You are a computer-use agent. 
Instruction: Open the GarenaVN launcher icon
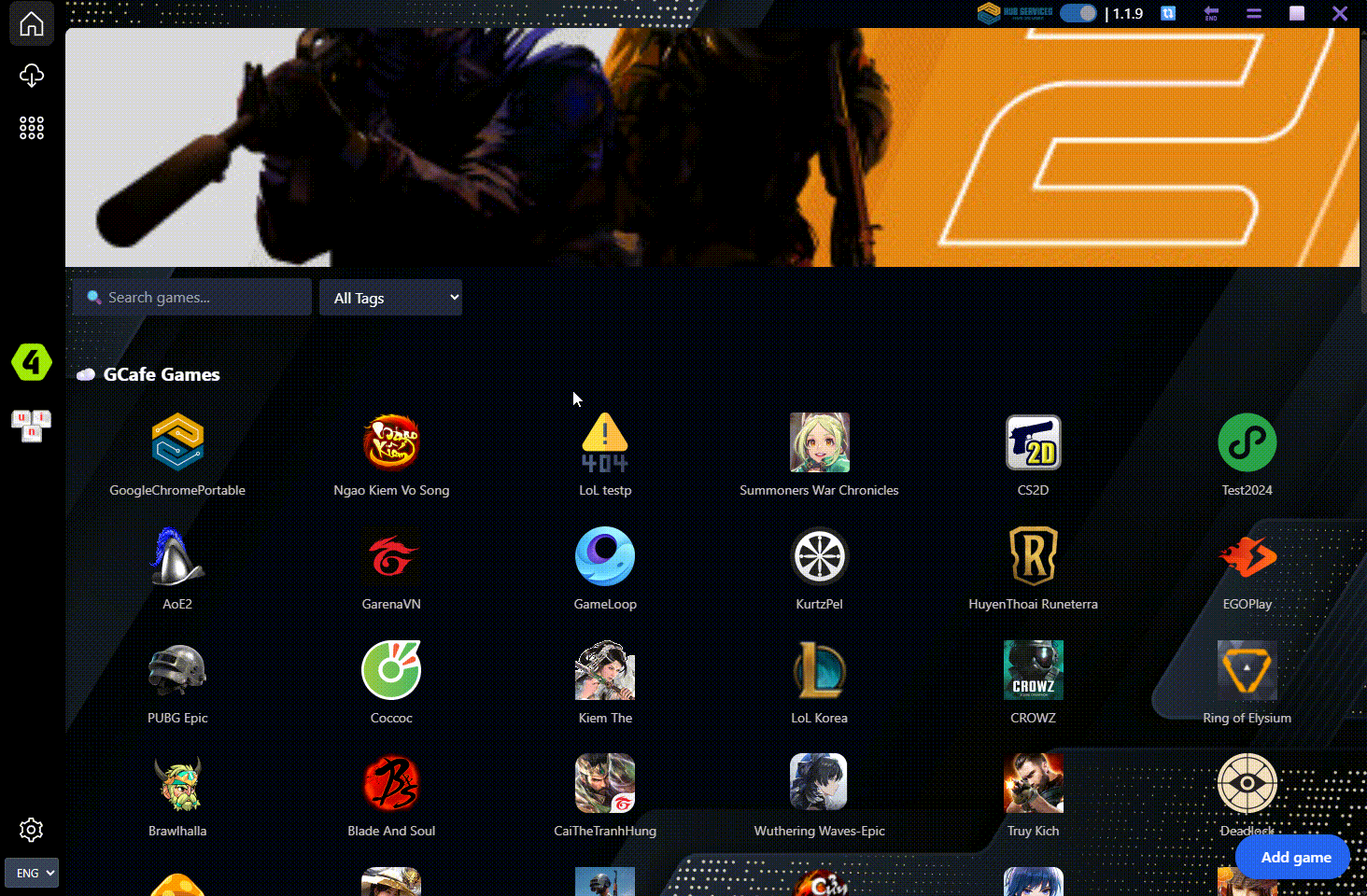[391, 557]
